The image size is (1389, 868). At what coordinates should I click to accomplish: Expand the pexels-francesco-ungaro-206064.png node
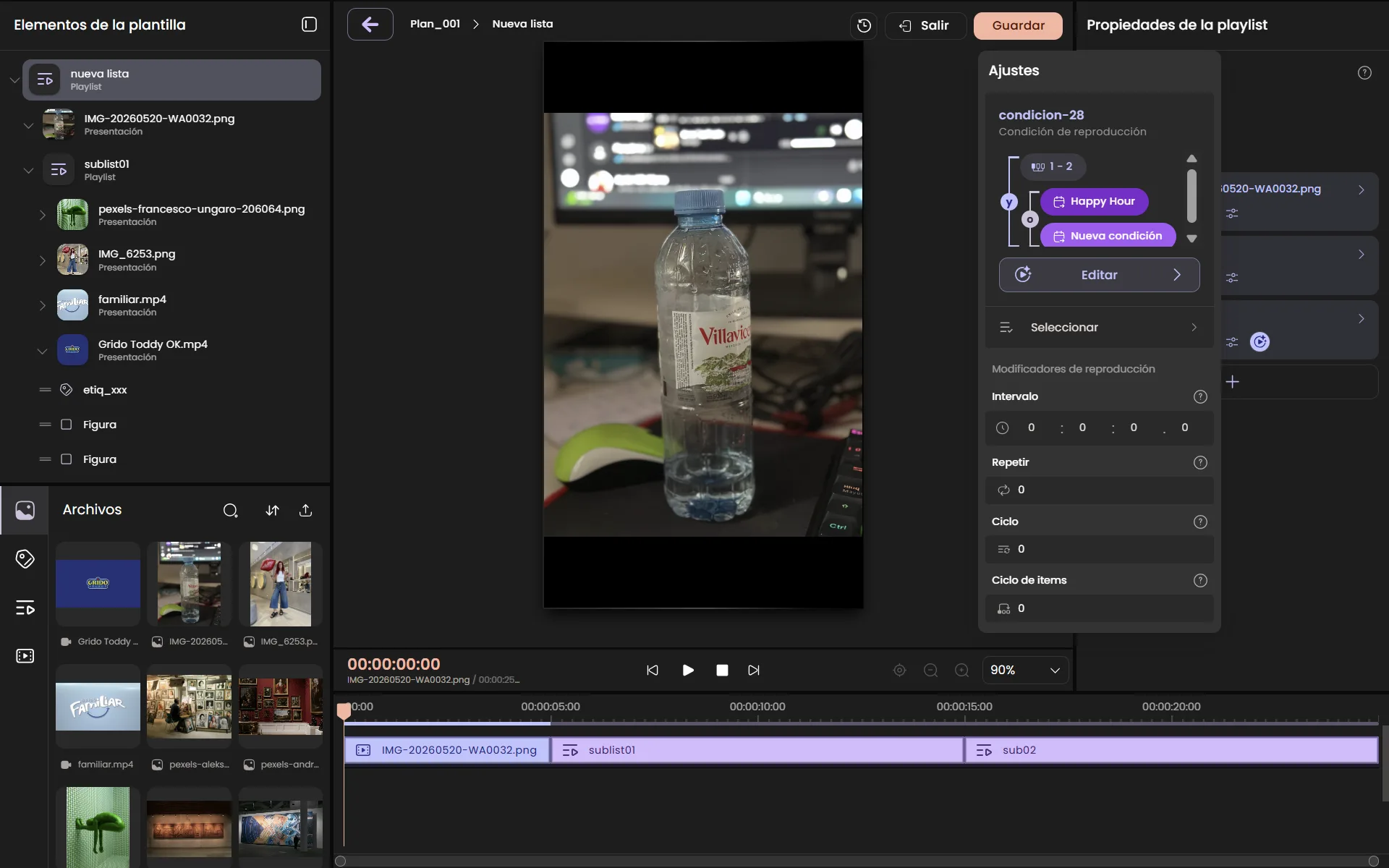42,215
